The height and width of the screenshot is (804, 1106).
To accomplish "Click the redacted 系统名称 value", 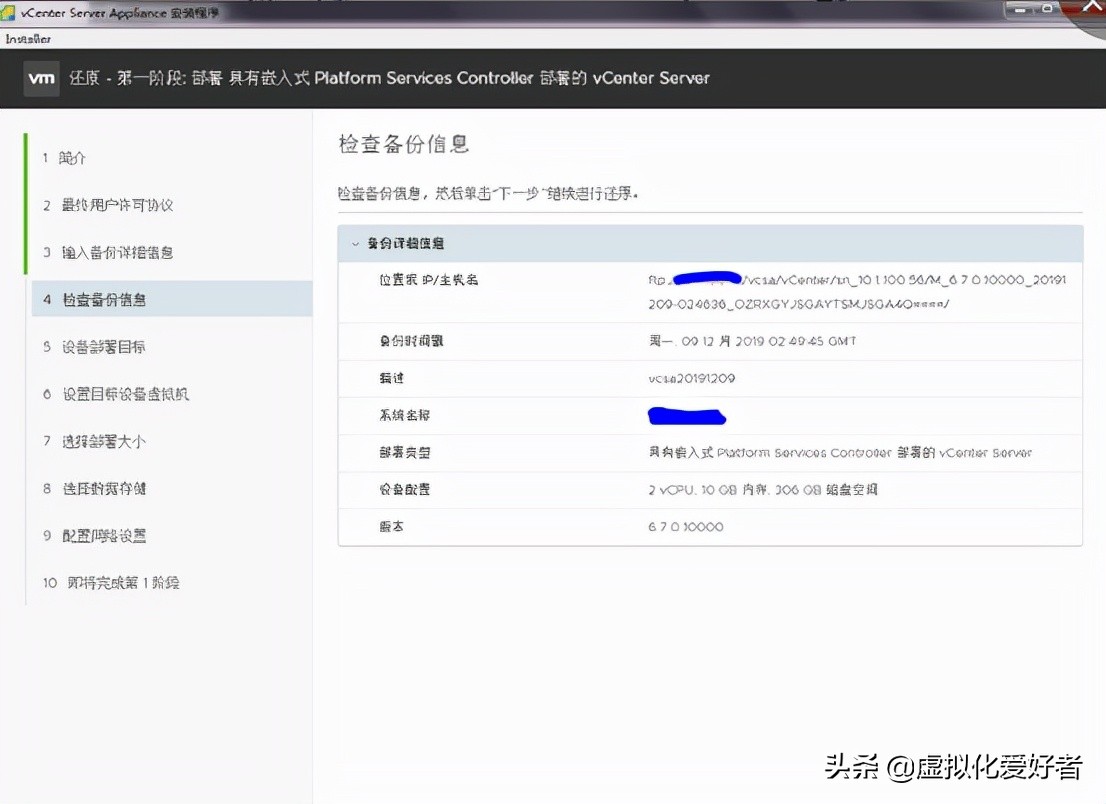I will tap(686, 416).
